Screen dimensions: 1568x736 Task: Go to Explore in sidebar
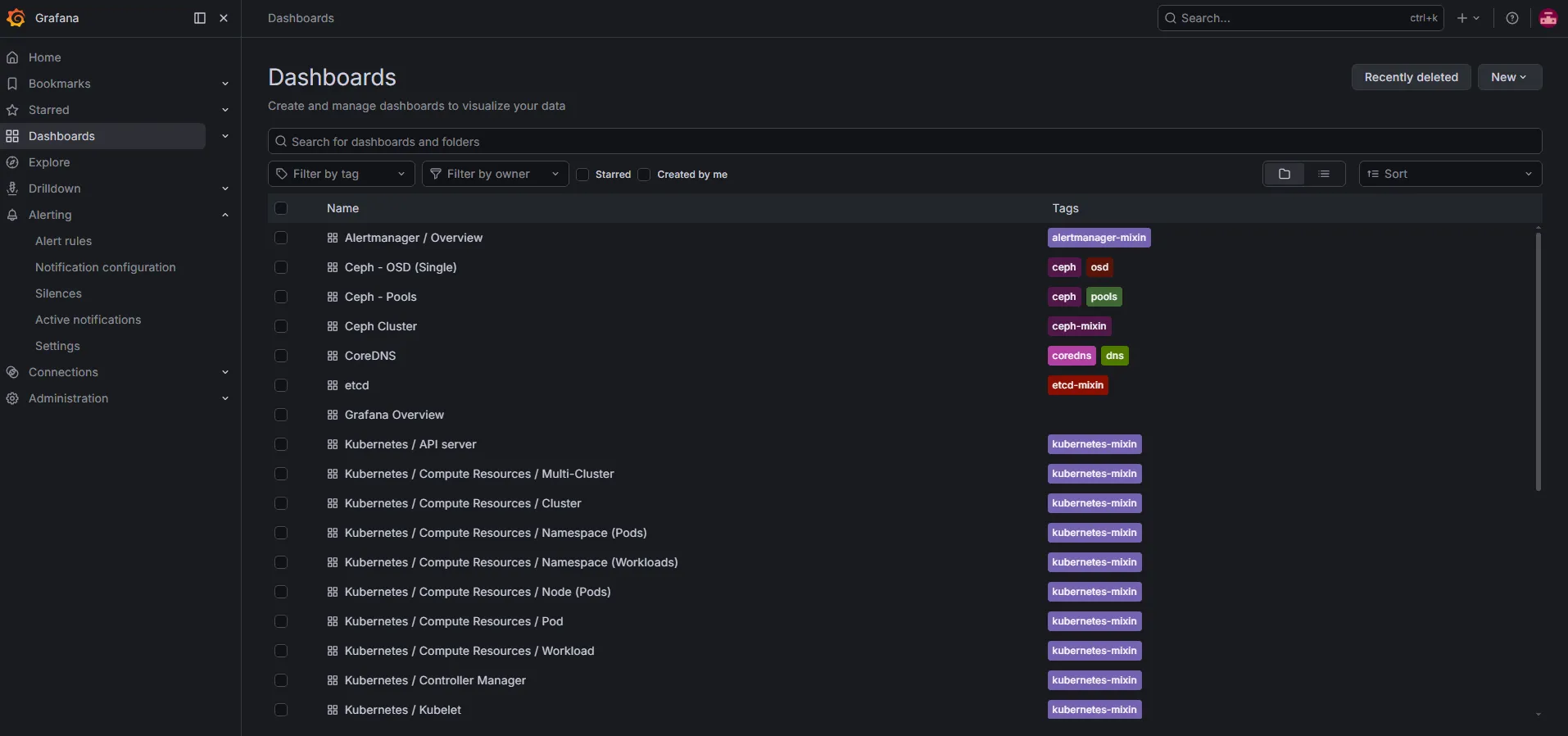coord(49,162)
